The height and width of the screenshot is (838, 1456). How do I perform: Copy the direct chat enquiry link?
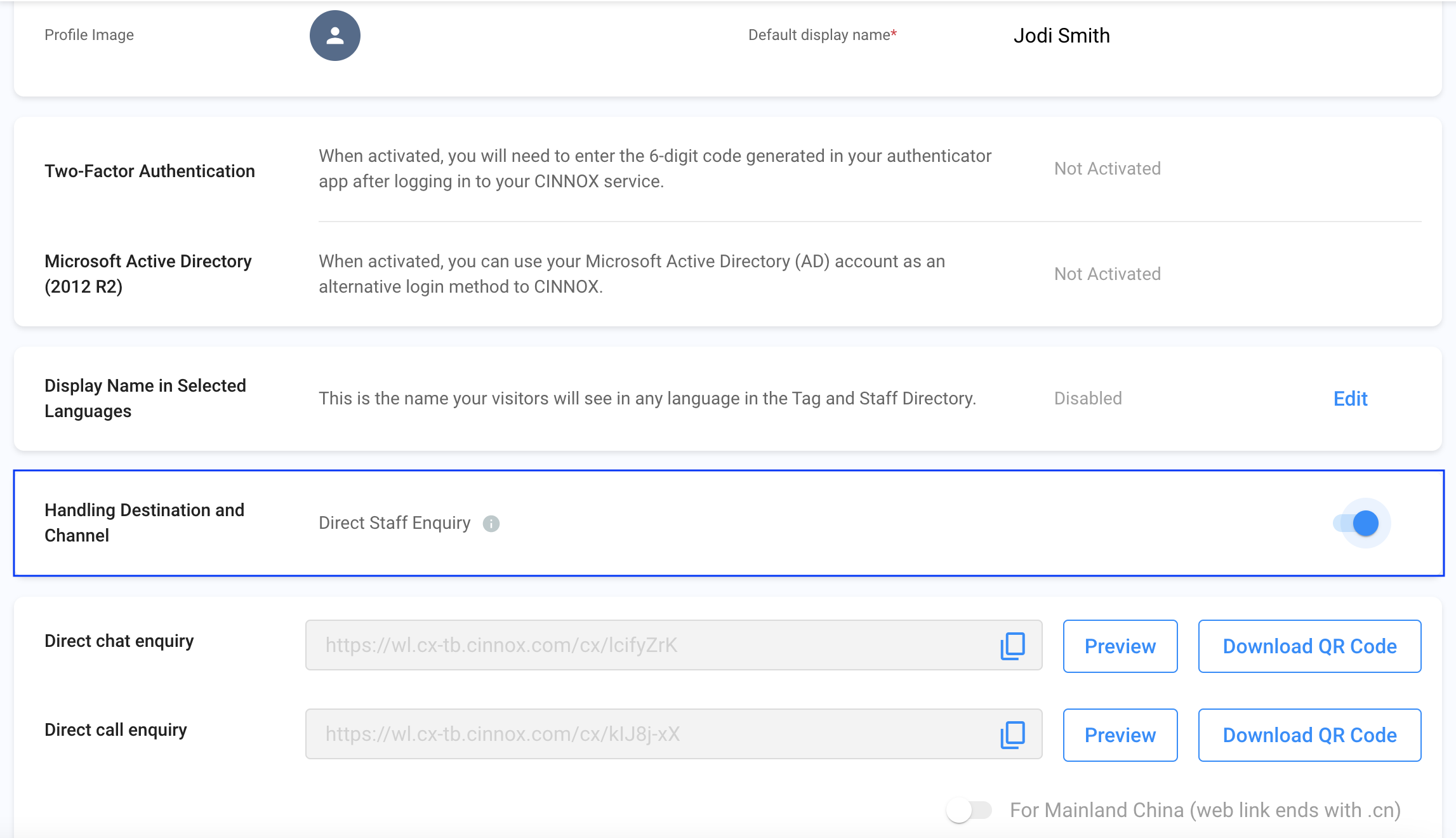(1012, 646)
